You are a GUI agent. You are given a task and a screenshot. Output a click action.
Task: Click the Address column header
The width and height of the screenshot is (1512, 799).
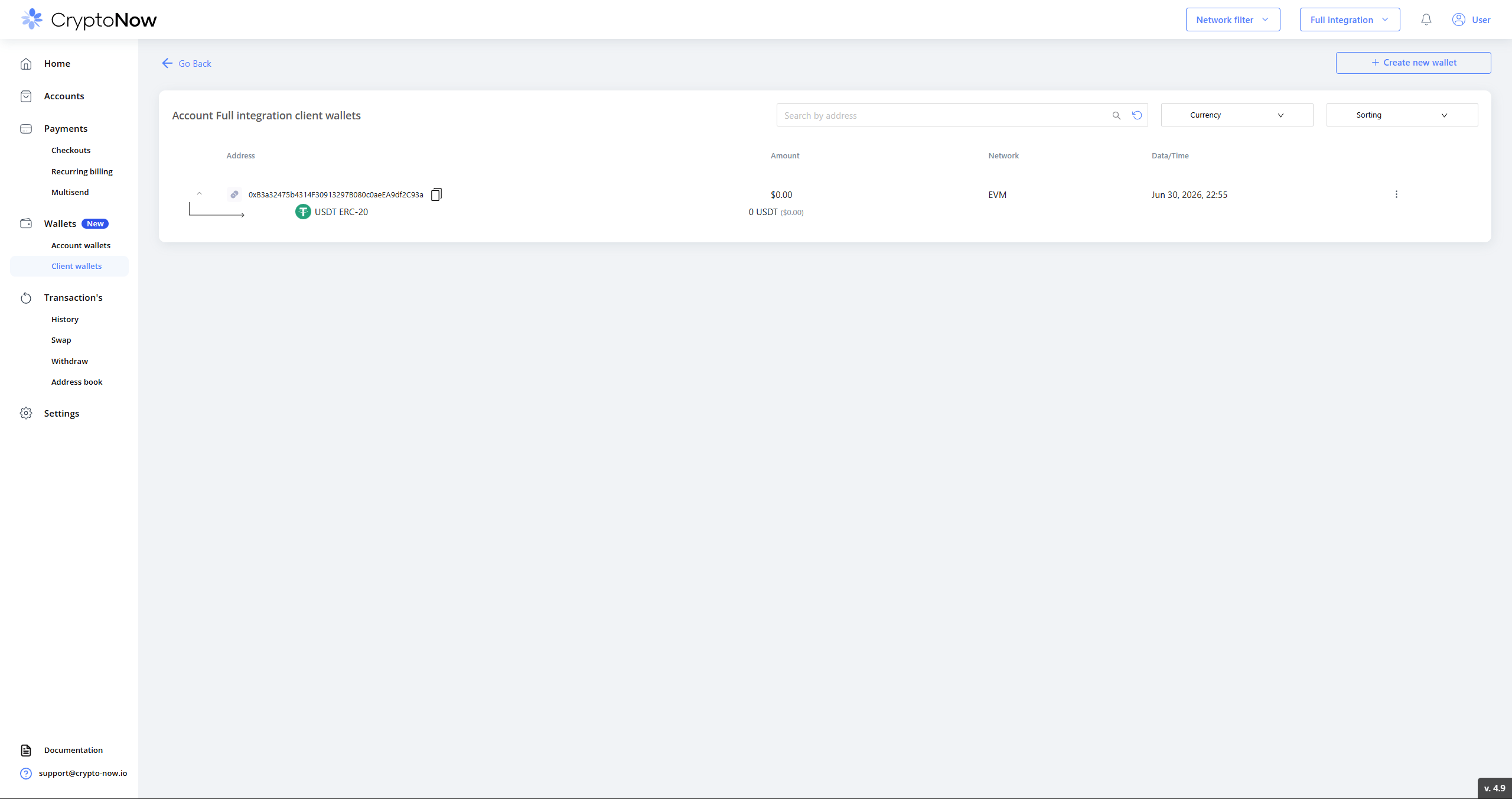point(241,155)
